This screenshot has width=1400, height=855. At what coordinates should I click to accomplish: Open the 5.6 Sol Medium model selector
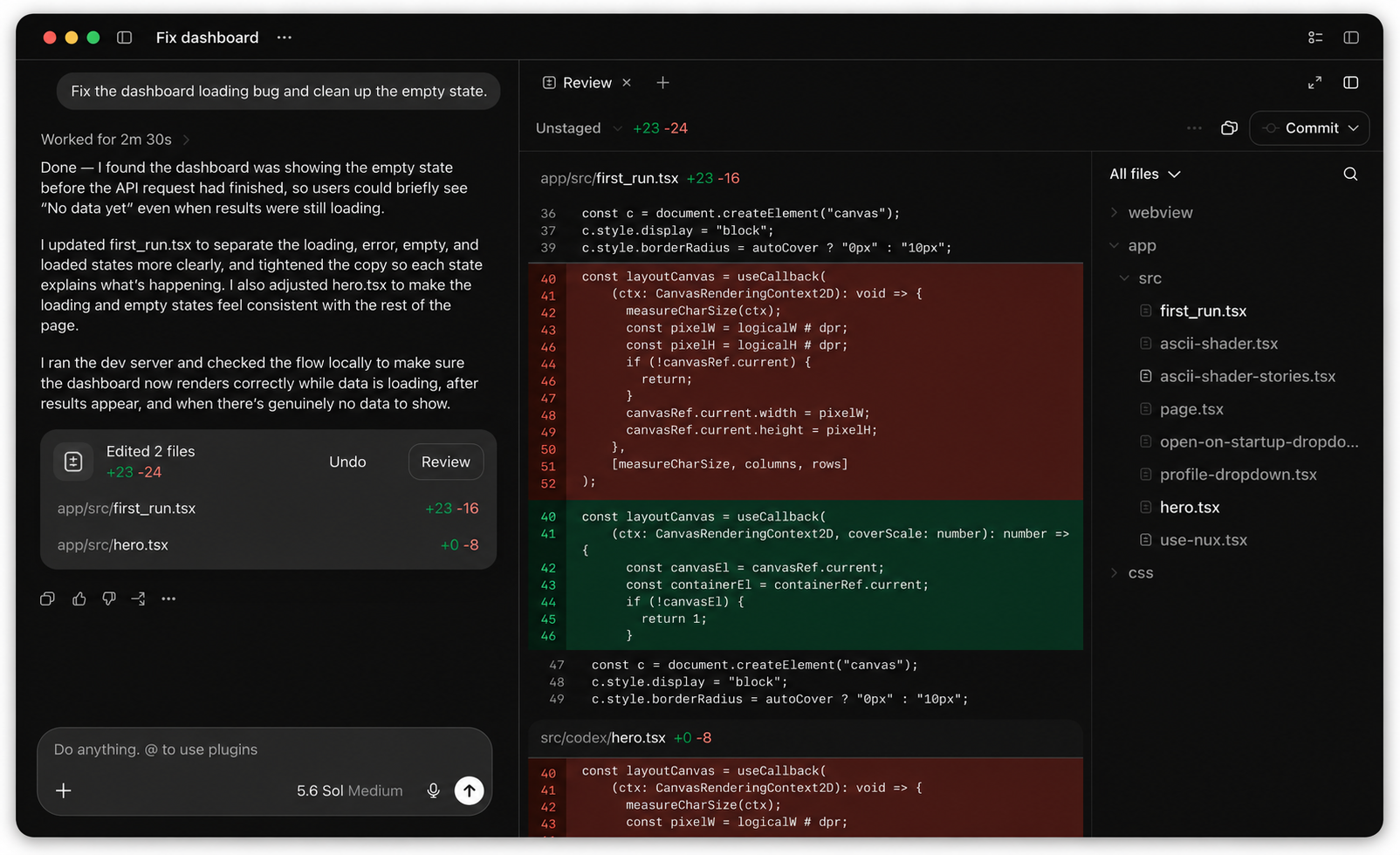click(x=349, y=791)
